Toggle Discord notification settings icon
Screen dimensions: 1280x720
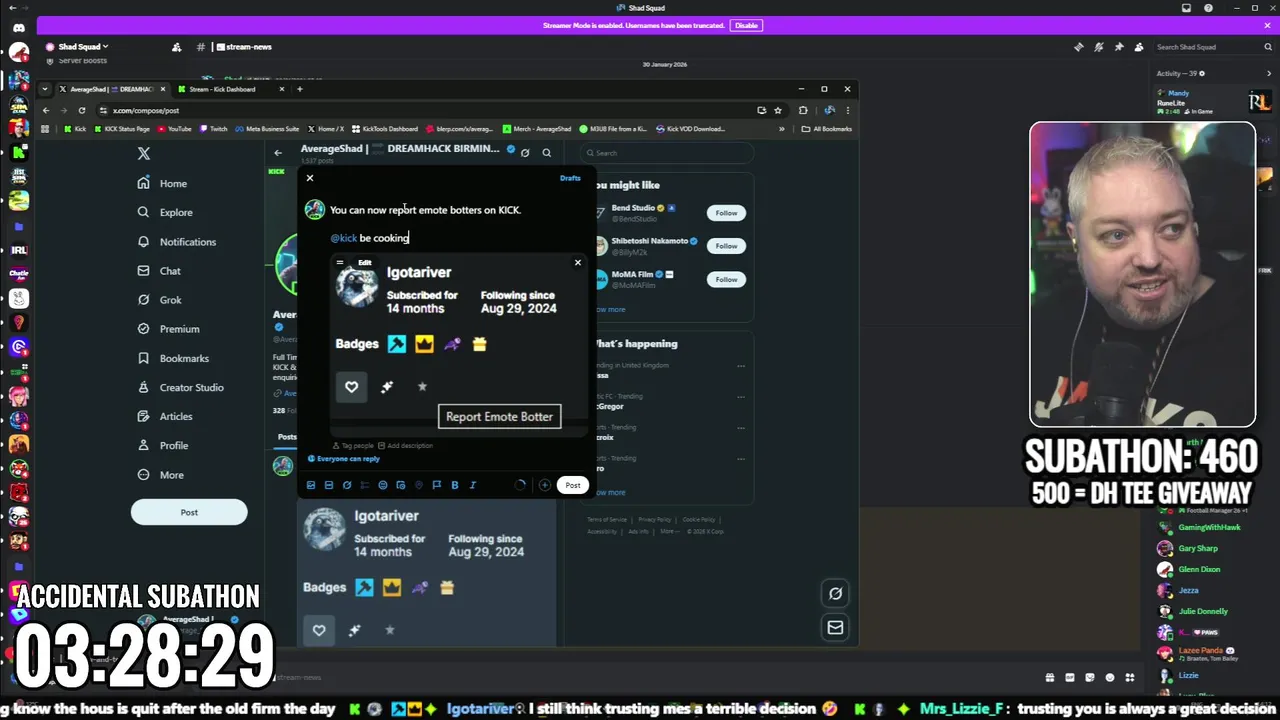tap(1098, 47)
